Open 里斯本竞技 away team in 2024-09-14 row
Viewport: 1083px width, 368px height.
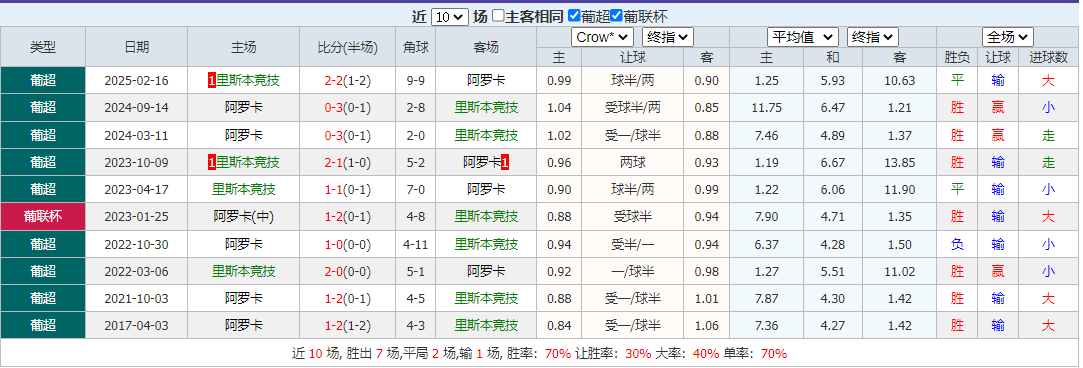coord(486,108)
